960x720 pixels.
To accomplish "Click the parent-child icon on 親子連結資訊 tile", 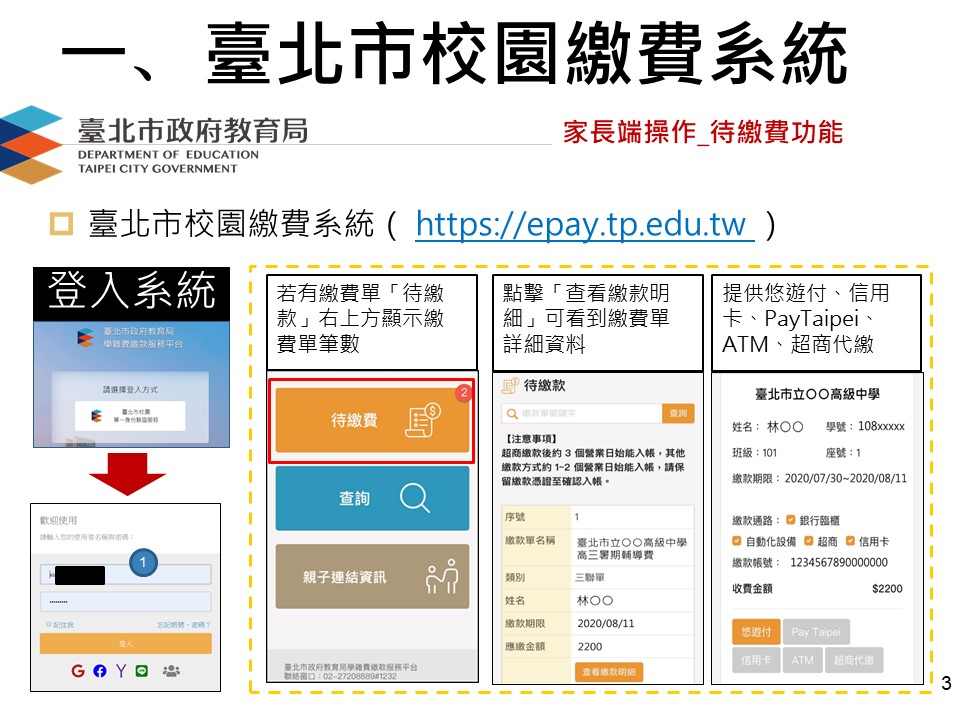I will [x=441, y=577].
